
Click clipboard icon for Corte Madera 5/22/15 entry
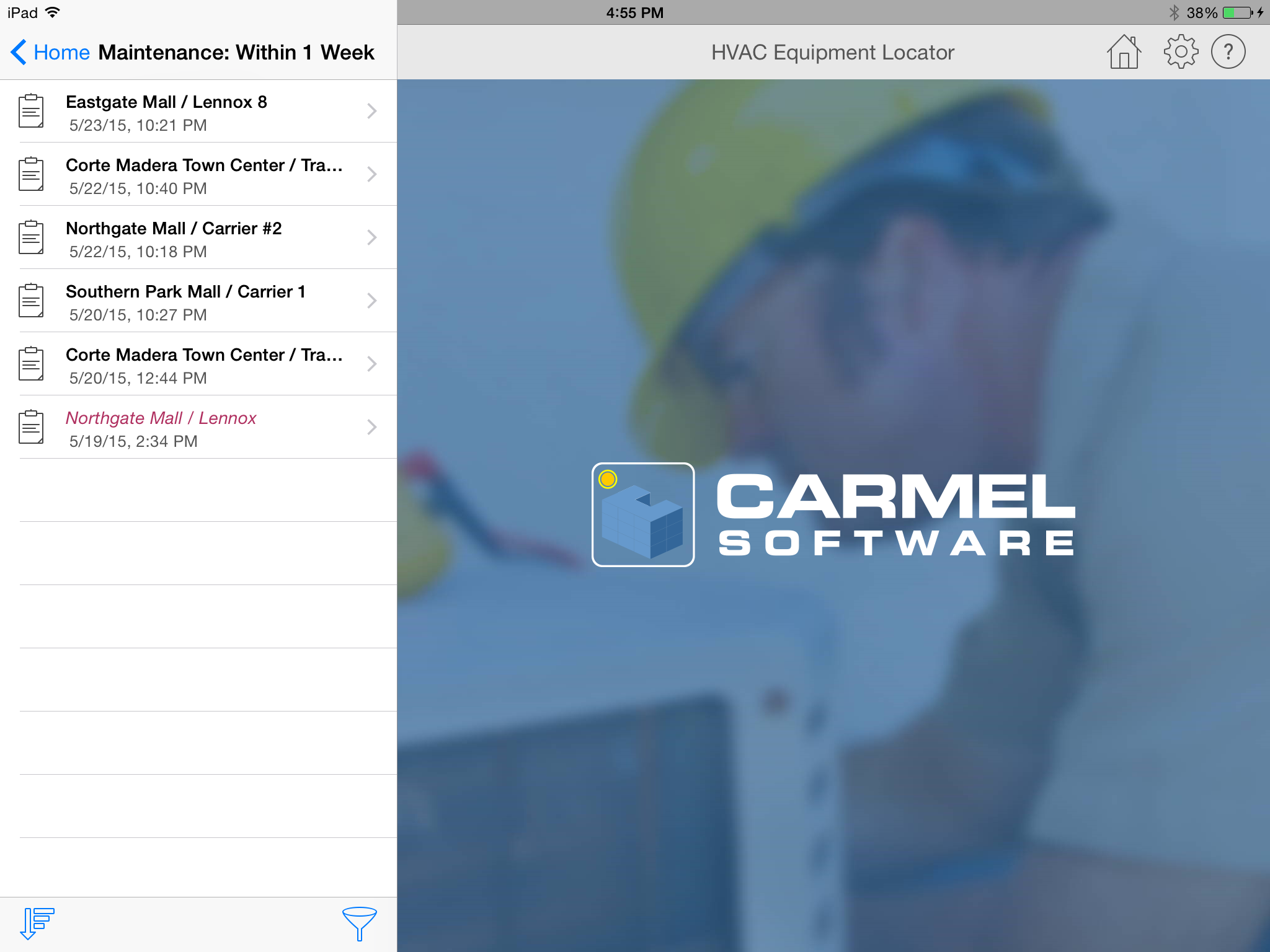click(31, 174)
